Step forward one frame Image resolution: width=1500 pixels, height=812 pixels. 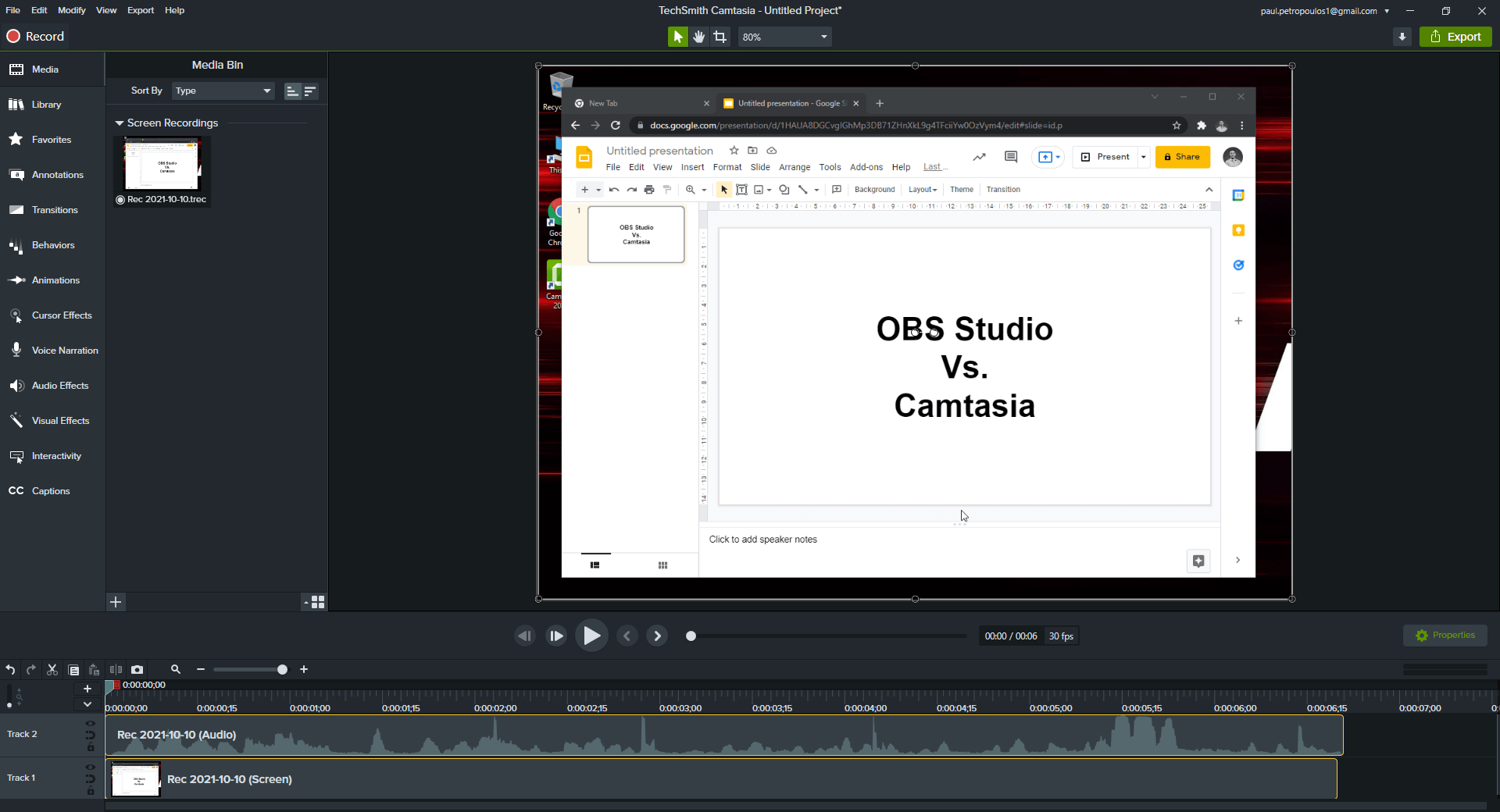[556, 636]
